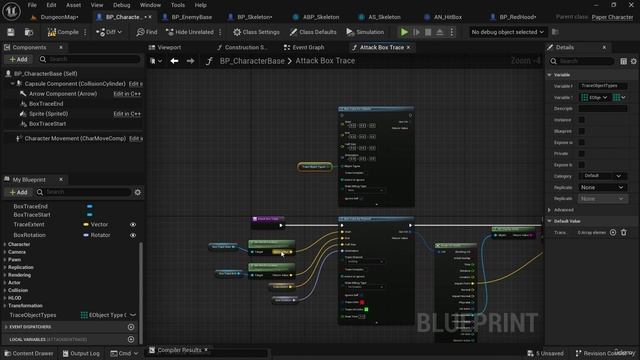Open the Diff dropdown
Screen dimensions: 640x360
coord(109,32)
